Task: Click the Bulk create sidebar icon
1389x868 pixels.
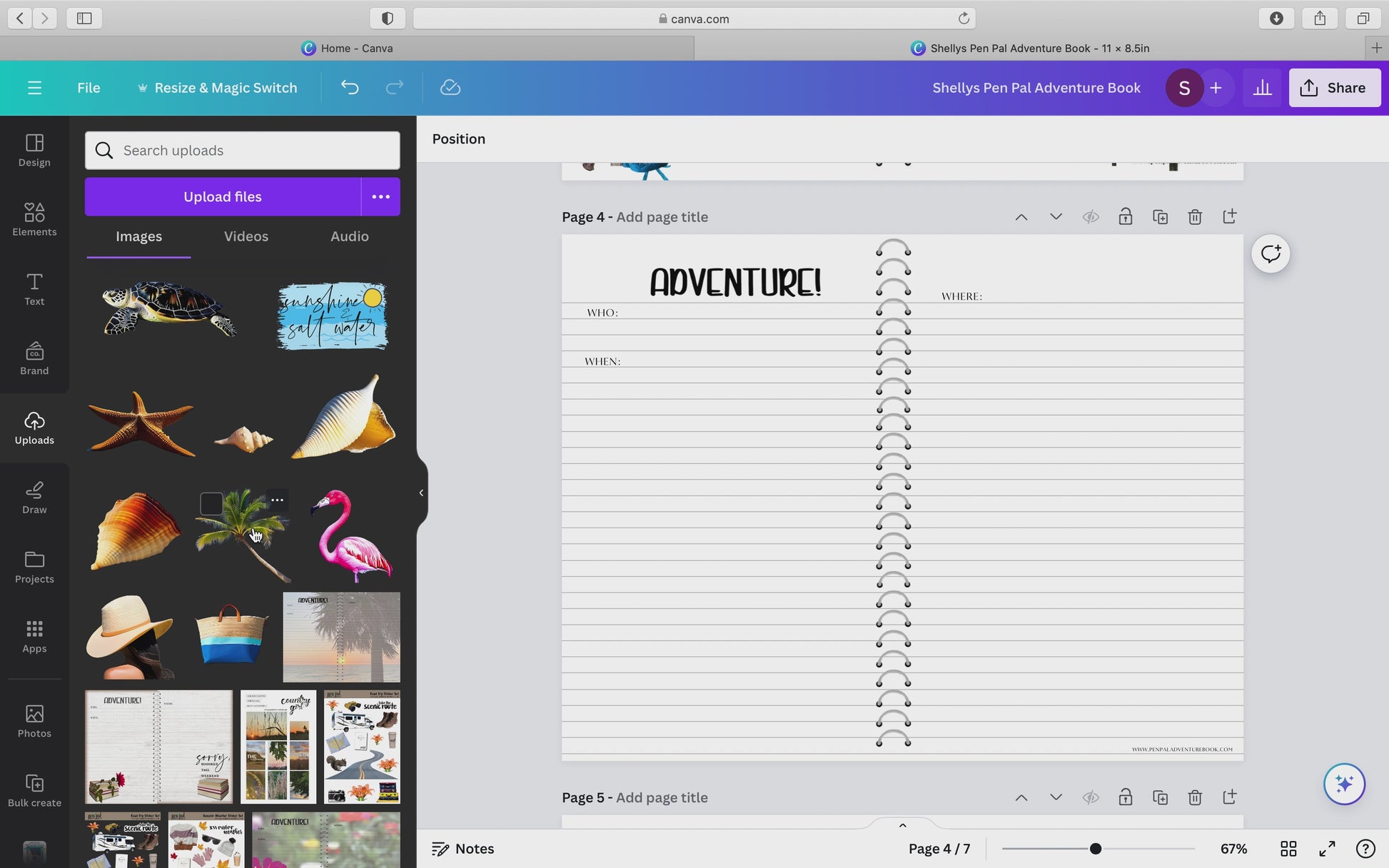Action: click(34, 790)
